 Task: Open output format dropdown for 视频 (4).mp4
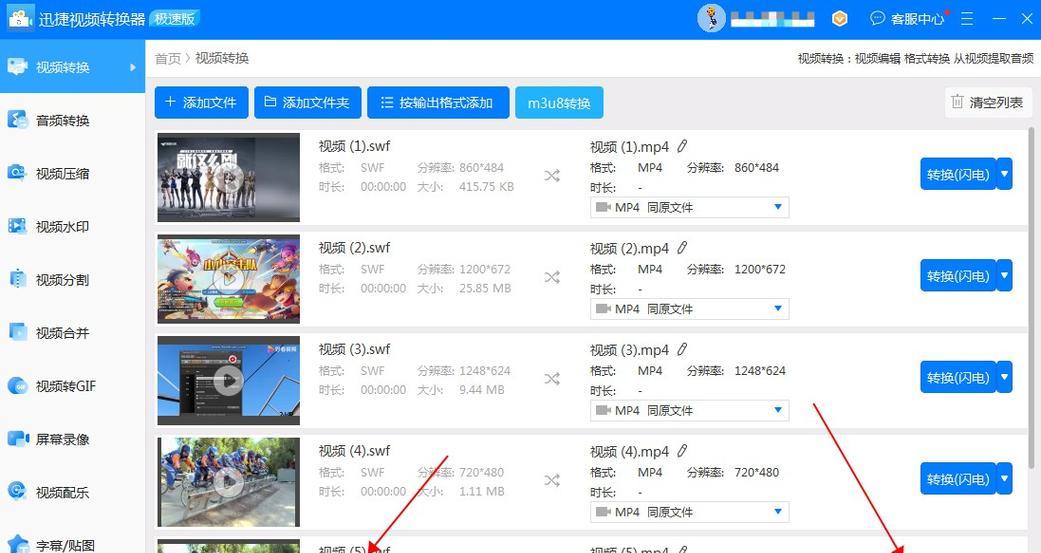tap(690, 512)
